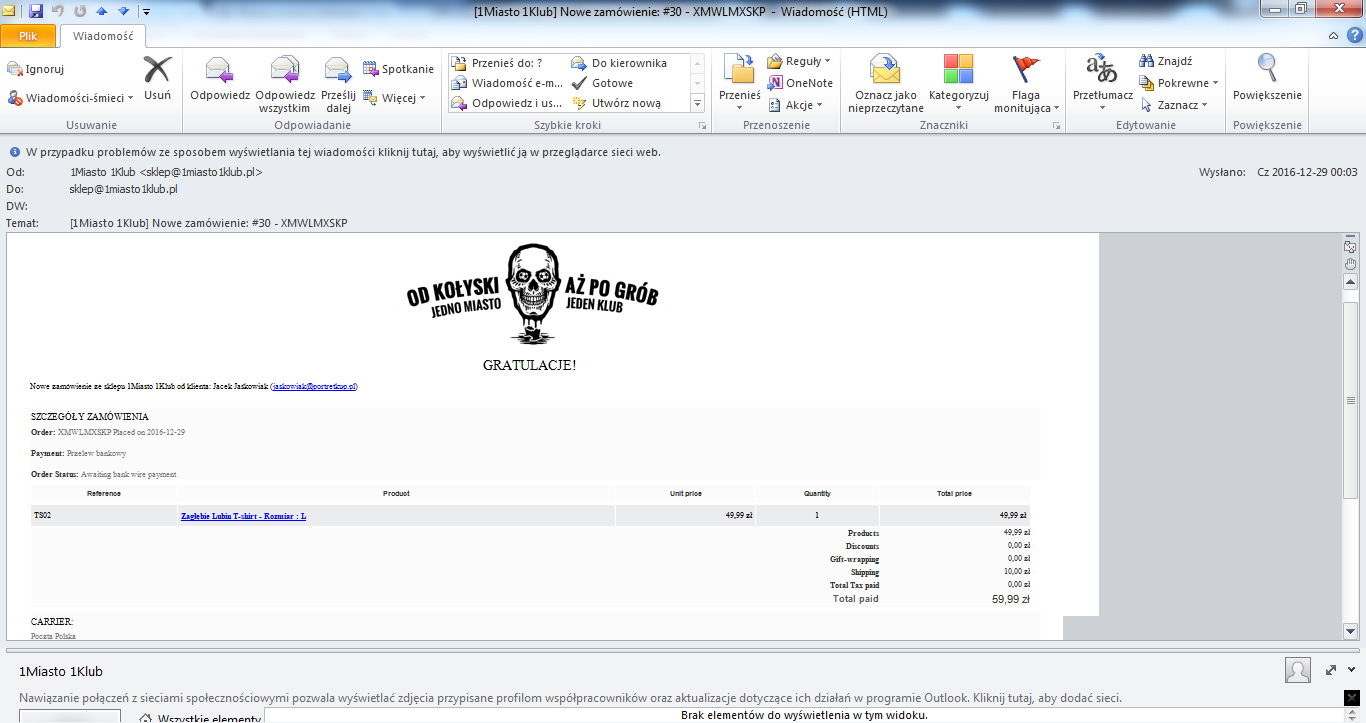Image resolution: width=1366 pixels, height=723 pixels.
Task: Switch to the Wiadomość ribbon tab
Action: click(x=103, y=36)
